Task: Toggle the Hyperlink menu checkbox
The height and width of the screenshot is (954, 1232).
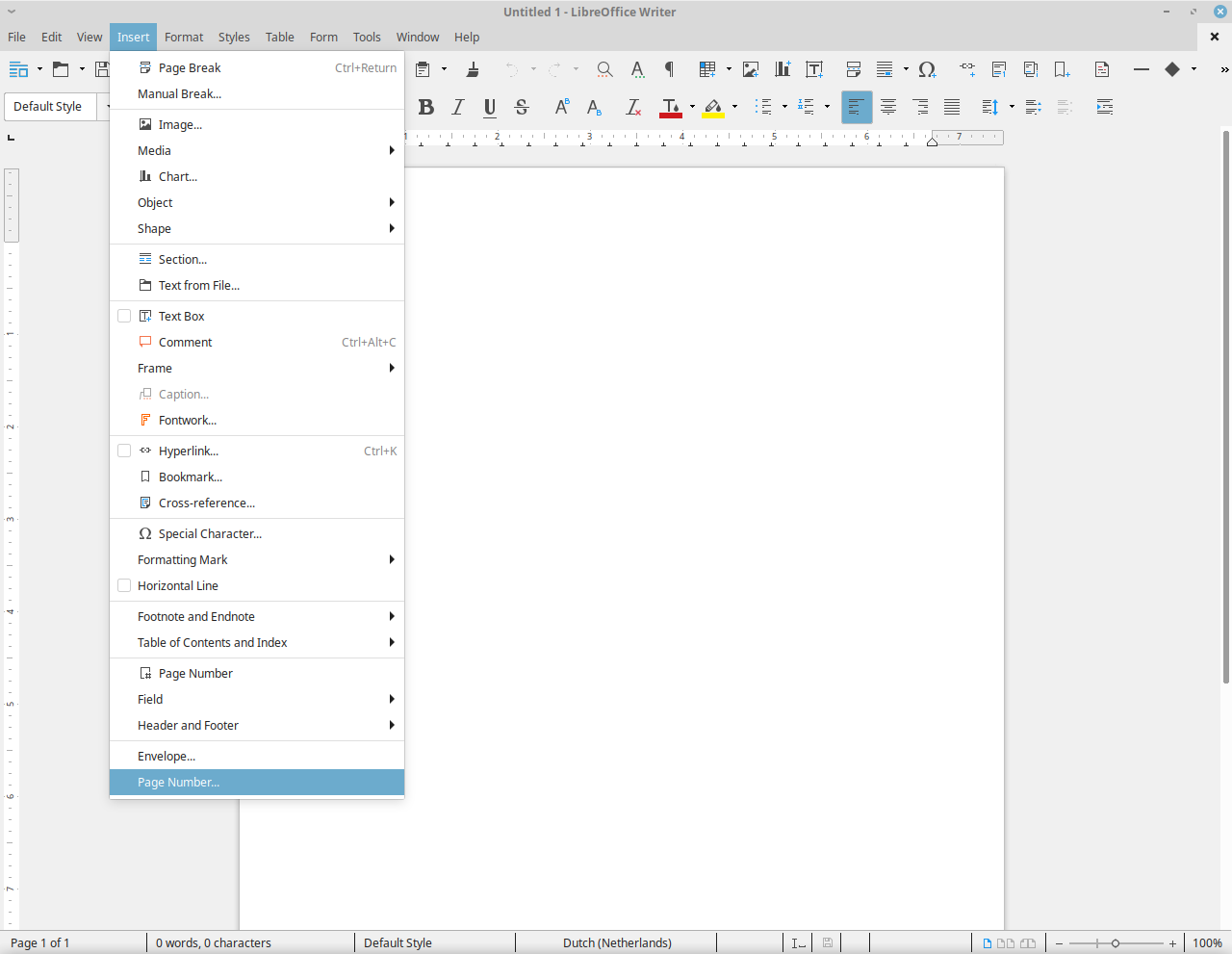Action: [124, 451]
